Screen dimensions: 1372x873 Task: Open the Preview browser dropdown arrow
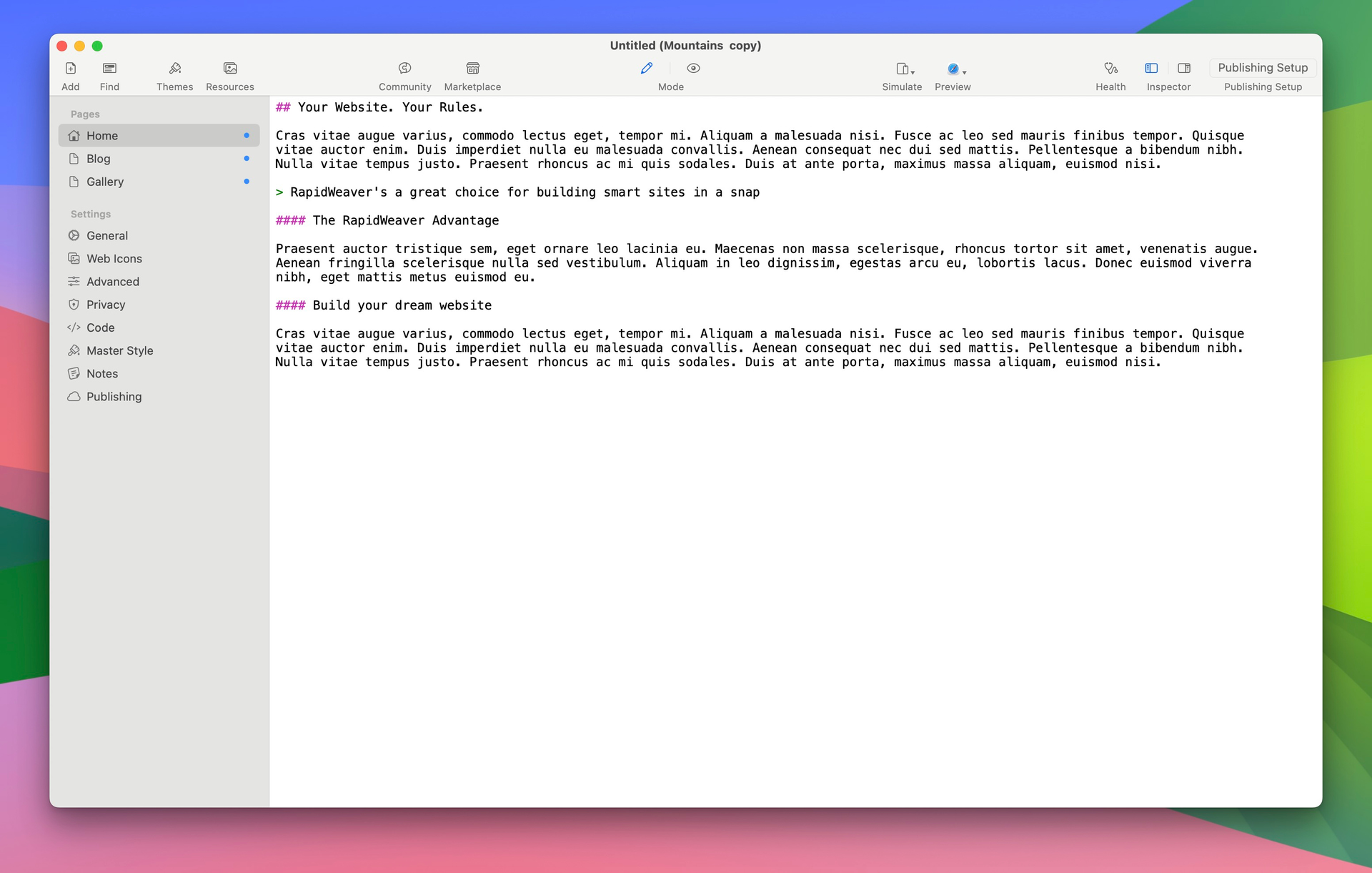(965, 72)
